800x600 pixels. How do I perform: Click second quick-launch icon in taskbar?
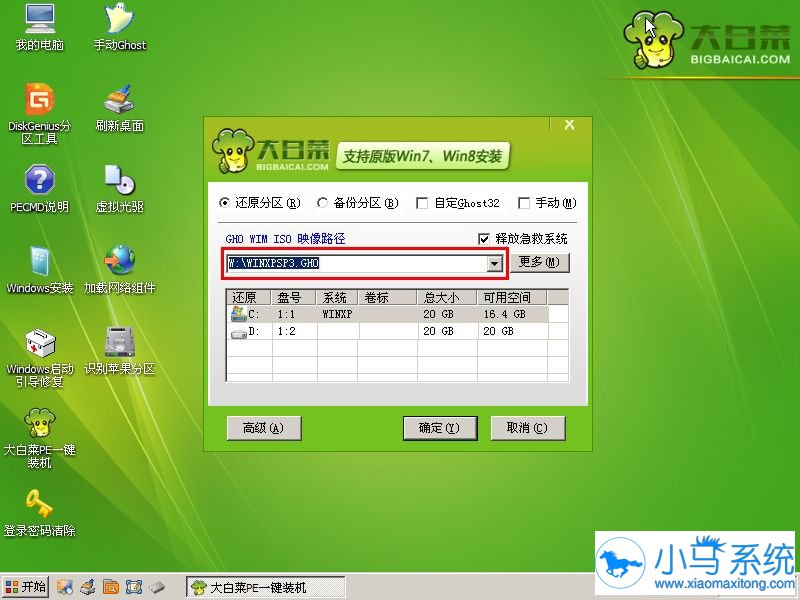pyautogui.click(x=88, y=587)
